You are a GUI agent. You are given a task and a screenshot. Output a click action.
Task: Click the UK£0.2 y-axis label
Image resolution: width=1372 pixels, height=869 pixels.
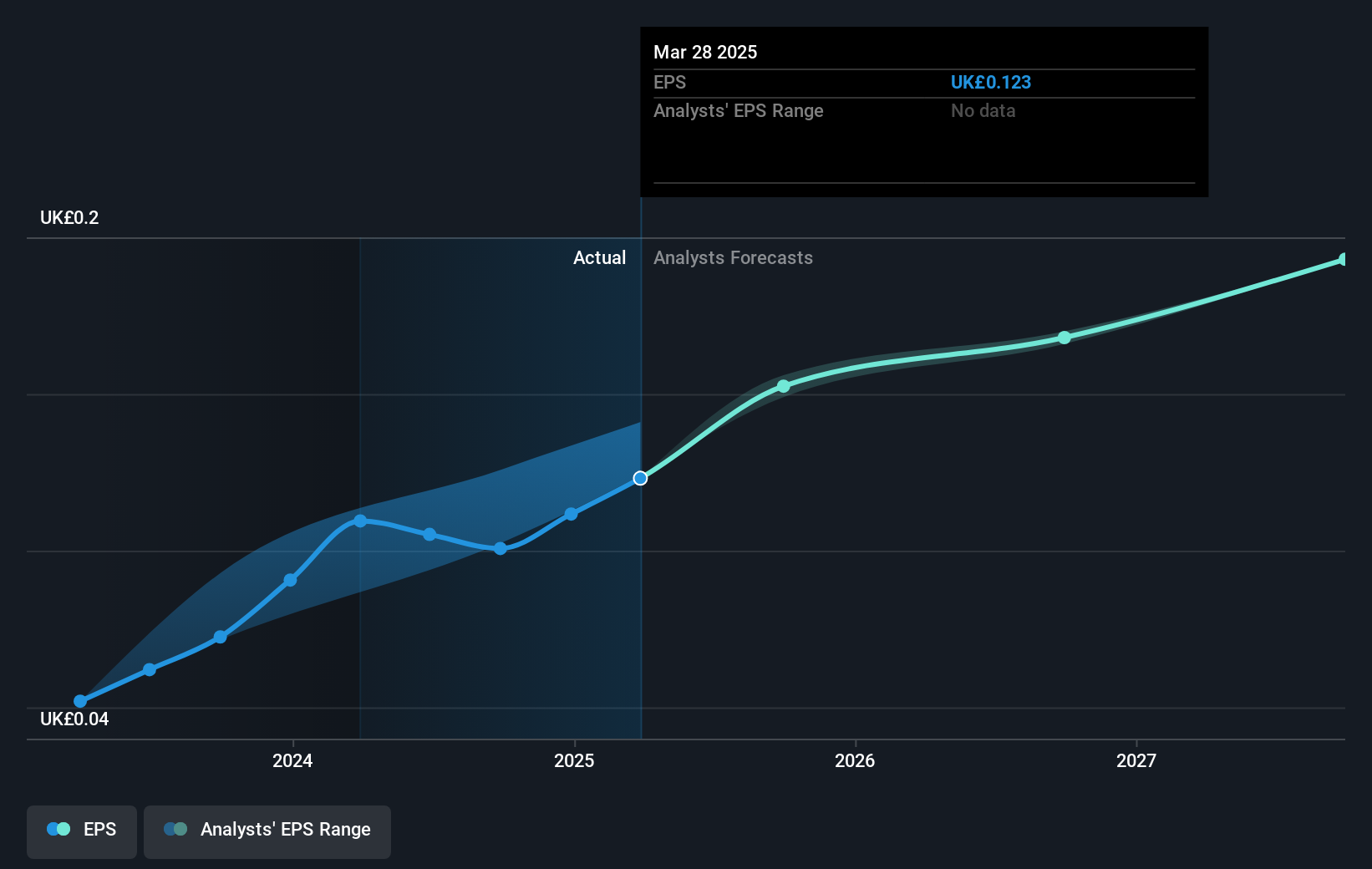pos(69,218)
